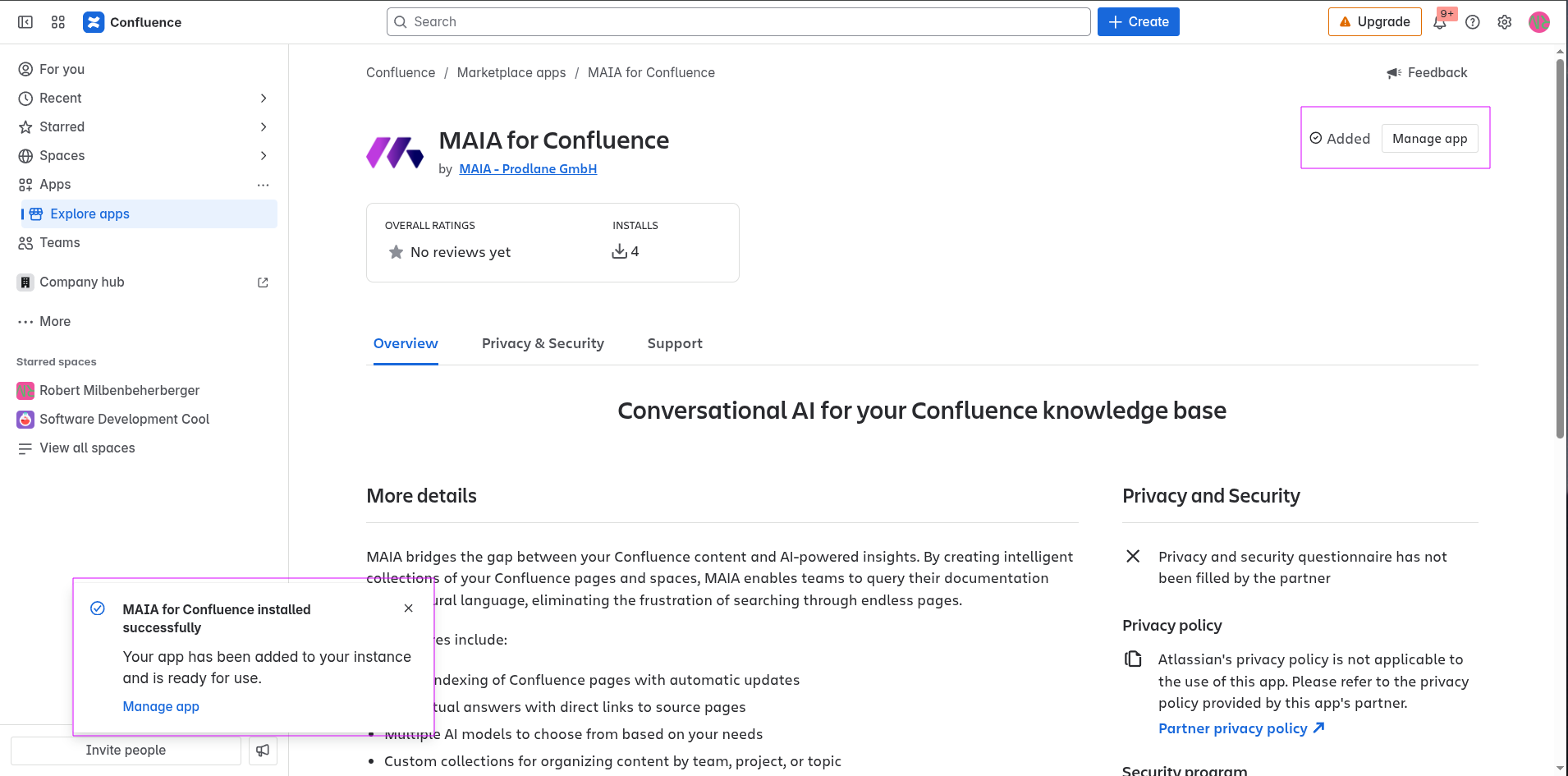Click MAIA for Confluence breadcrumb
The height and width of the screenshot is (776, 1568).
(x=651, y=72)
